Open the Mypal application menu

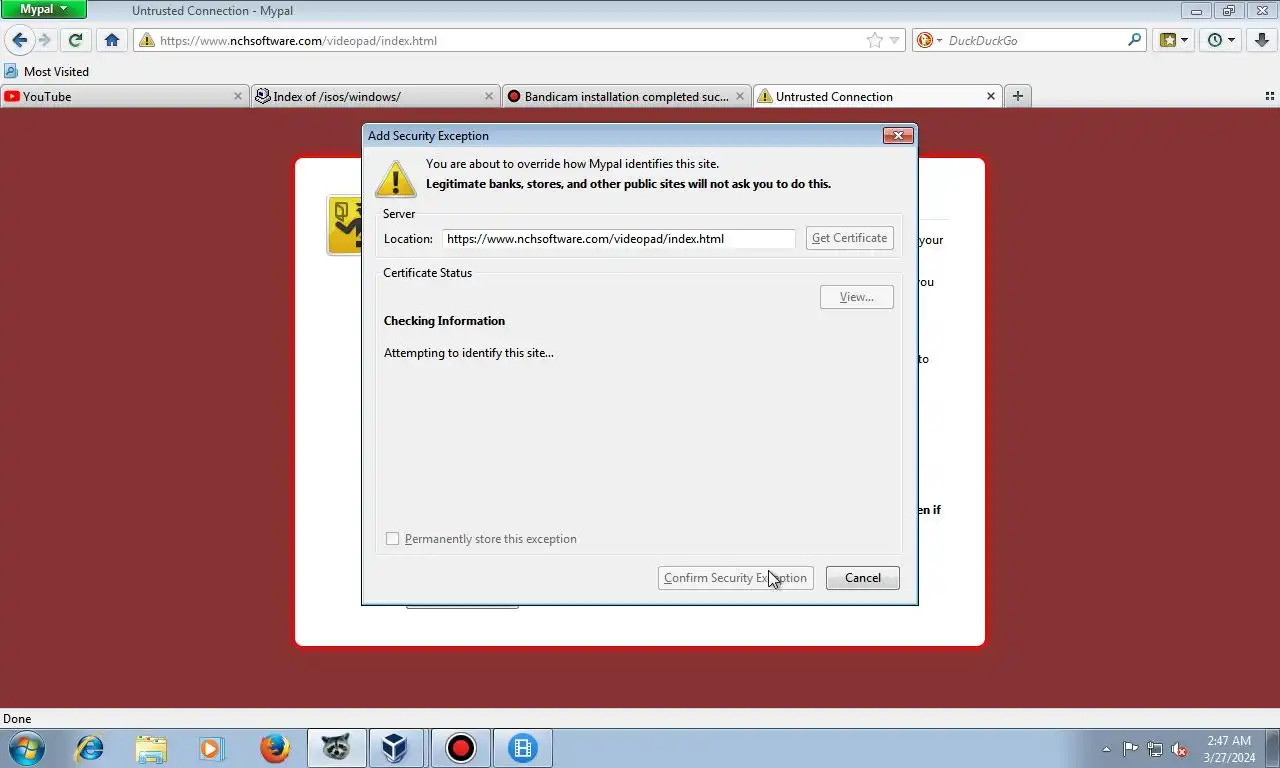[x=43, y=10]
